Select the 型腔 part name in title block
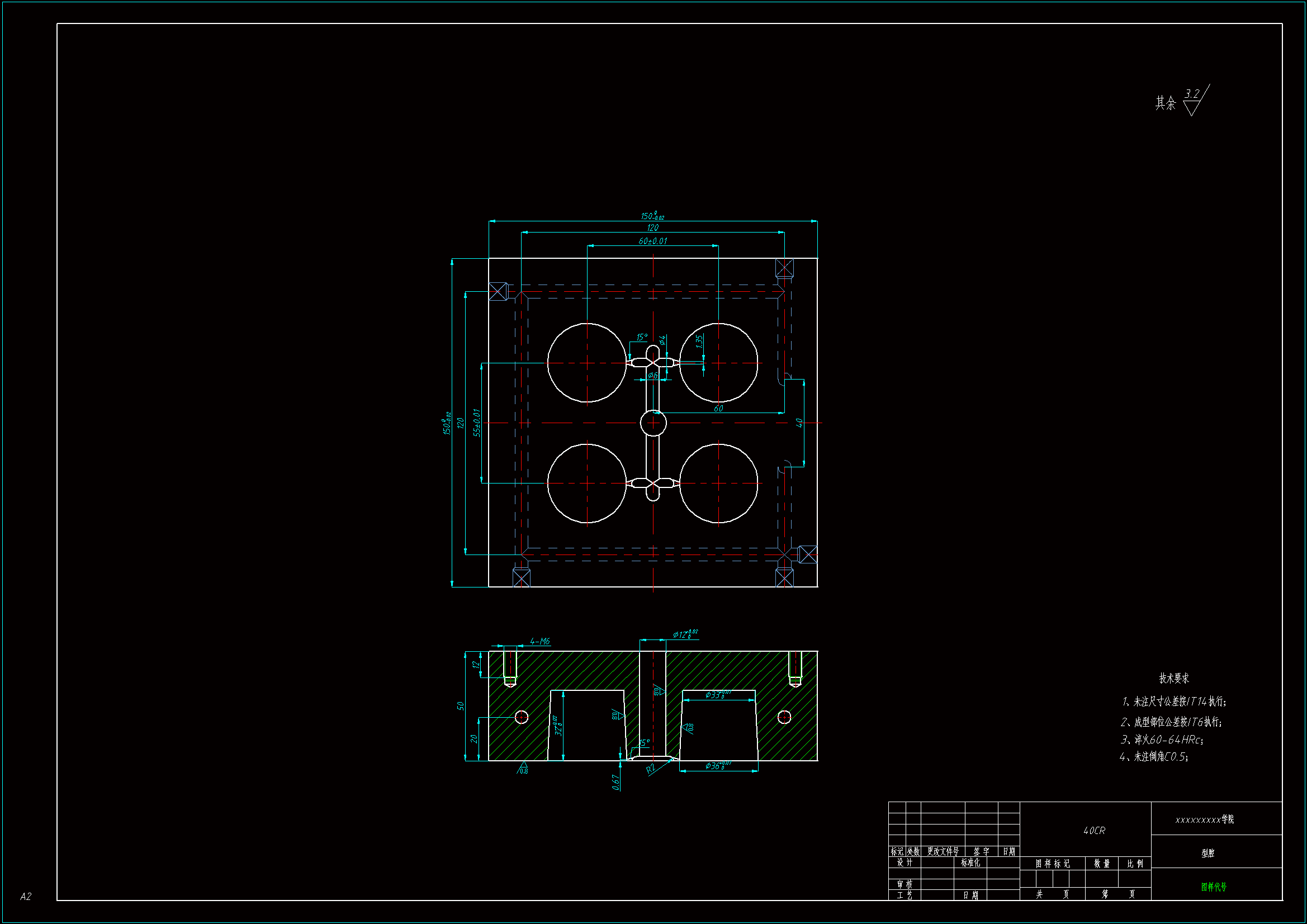 point(1207,853)
